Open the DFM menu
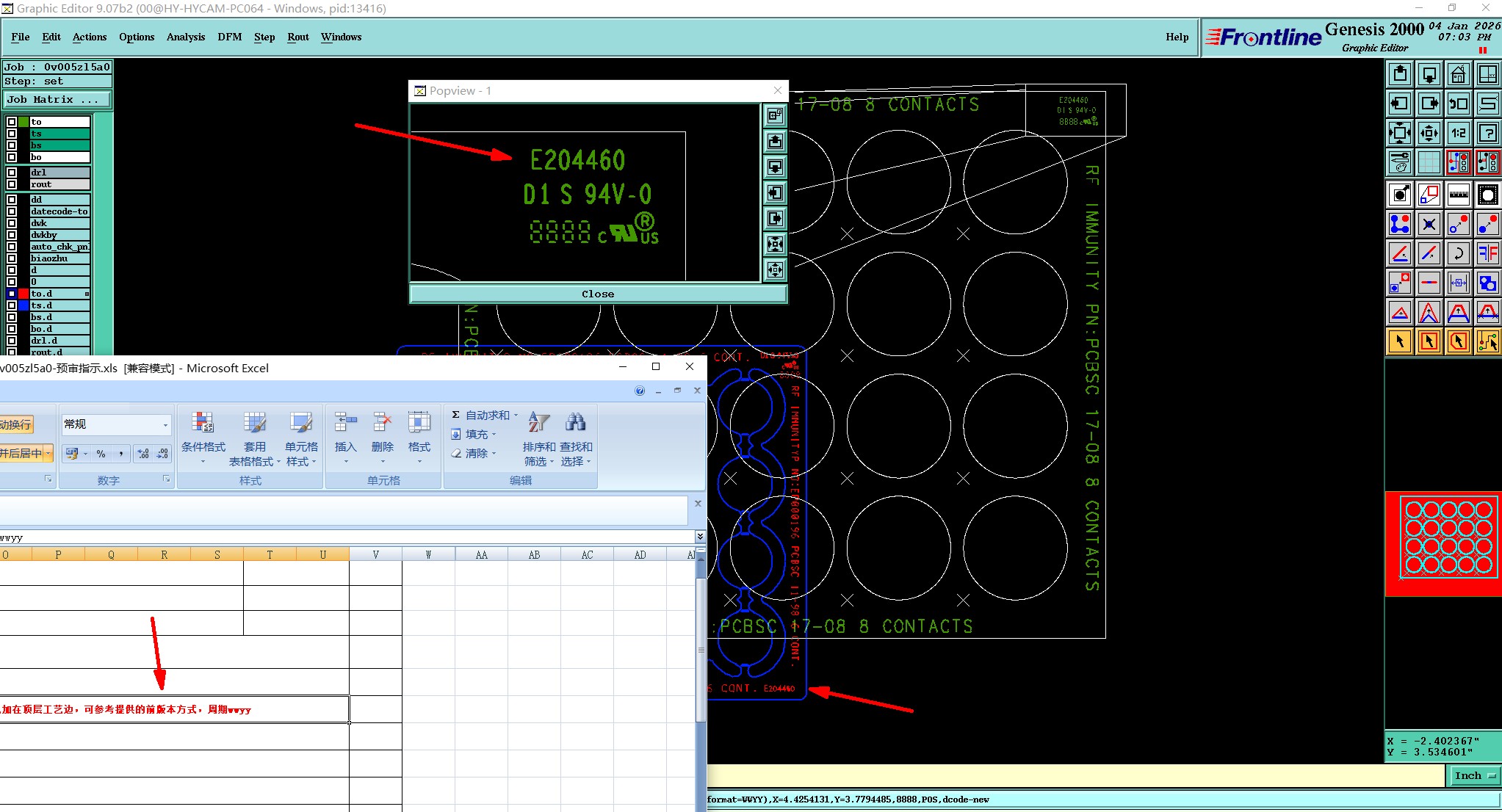The height and width of the screenshot is (812, 1502). coord(229,37)
